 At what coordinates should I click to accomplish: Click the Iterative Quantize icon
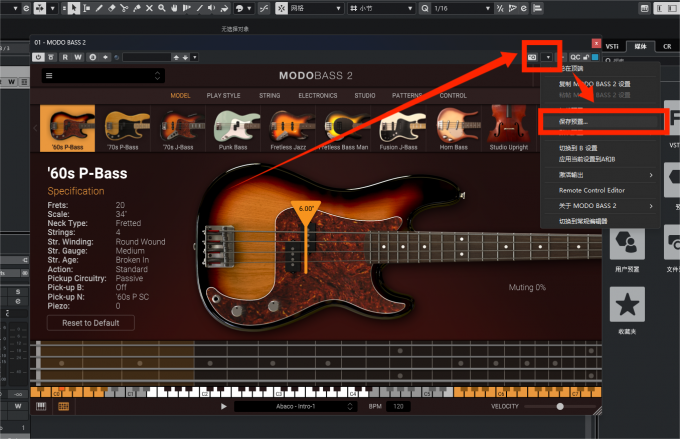[x=500, y=8]
